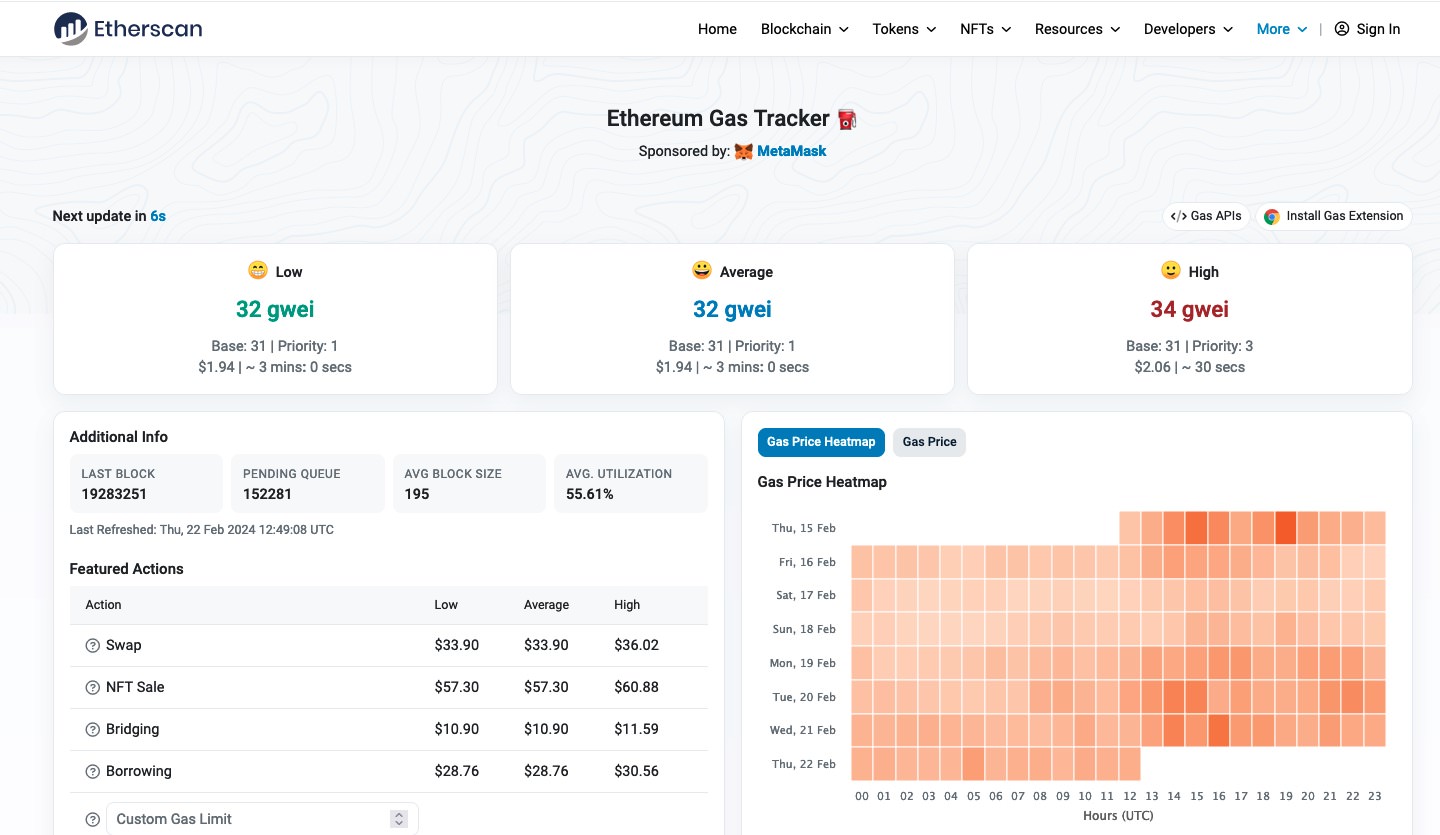Click the Swap low price $33.90
Viewport: 1440px width, 835px height.
coord(456,645)
